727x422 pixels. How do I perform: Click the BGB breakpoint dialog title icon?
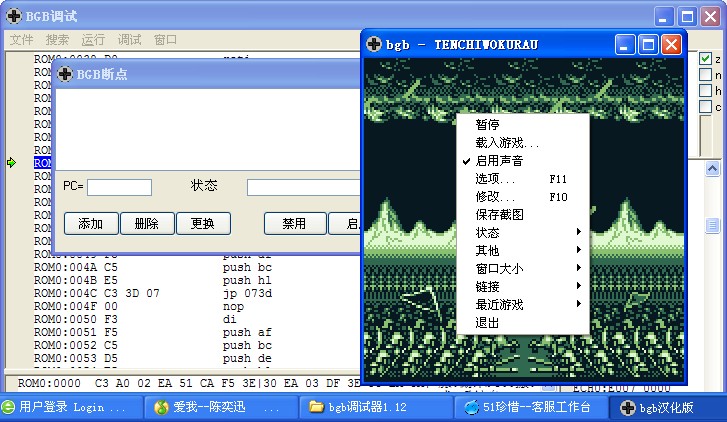[x=65, y=74]
